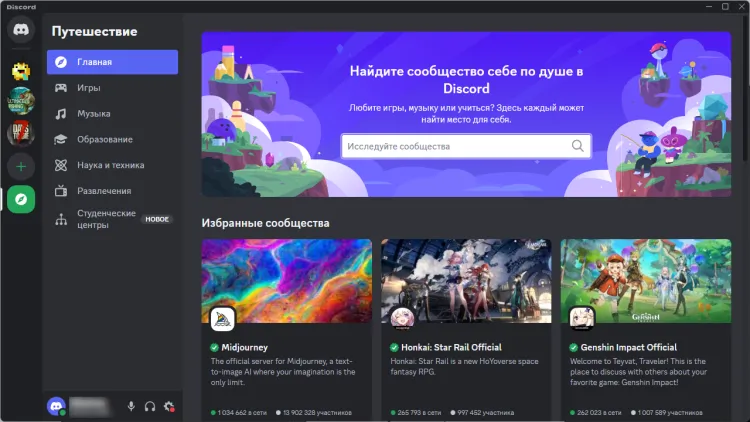The height and width of the screenshot is (422, 750).
Task: Click the Genshin Impact server avatar
Action: [x=582, y=319]
